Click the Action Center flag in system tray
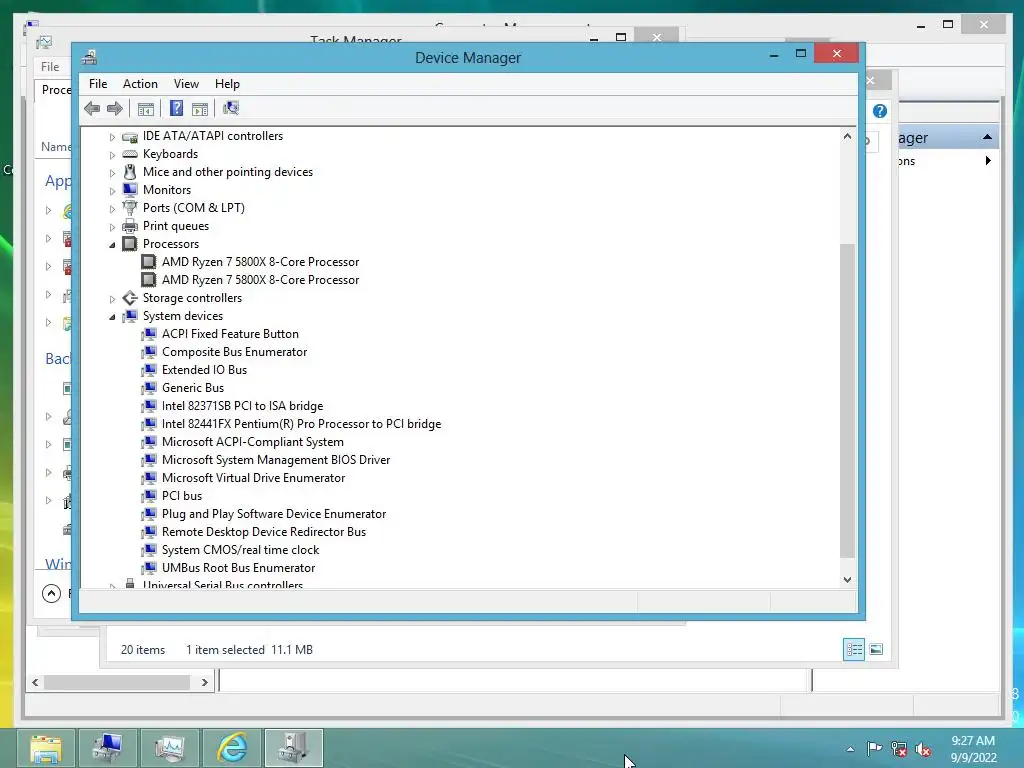The width and height of the screenshot is (1024, 768). [x=874, y=748]
